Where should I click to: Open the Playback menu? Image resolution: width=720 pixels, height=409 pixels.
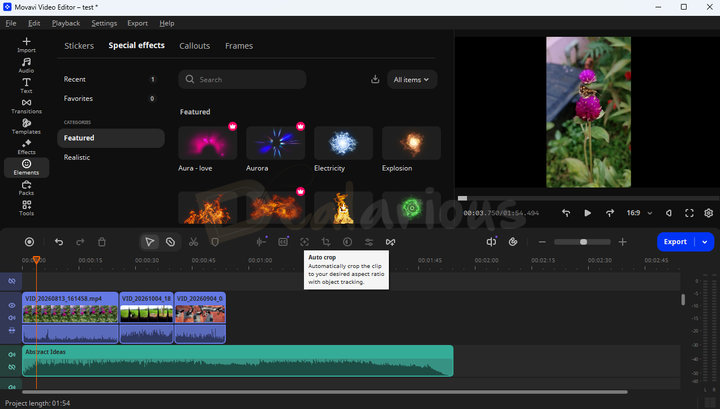tap(66, 23)
